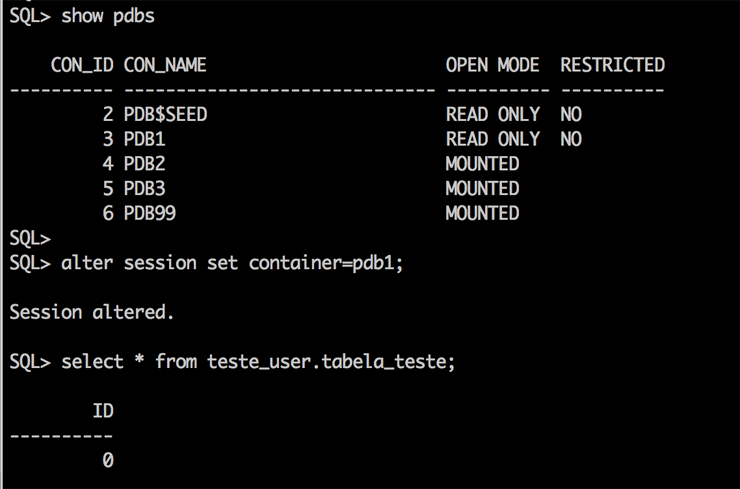This screenshot has height=489, width=740.
Task: Click the ID column header in results
Action: (102, 411)
